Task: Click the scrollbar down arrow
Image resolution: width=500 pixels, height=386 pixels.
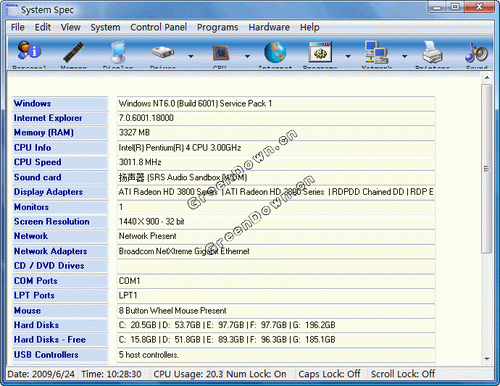Action: pyautogui.click(x=487, y=359)
